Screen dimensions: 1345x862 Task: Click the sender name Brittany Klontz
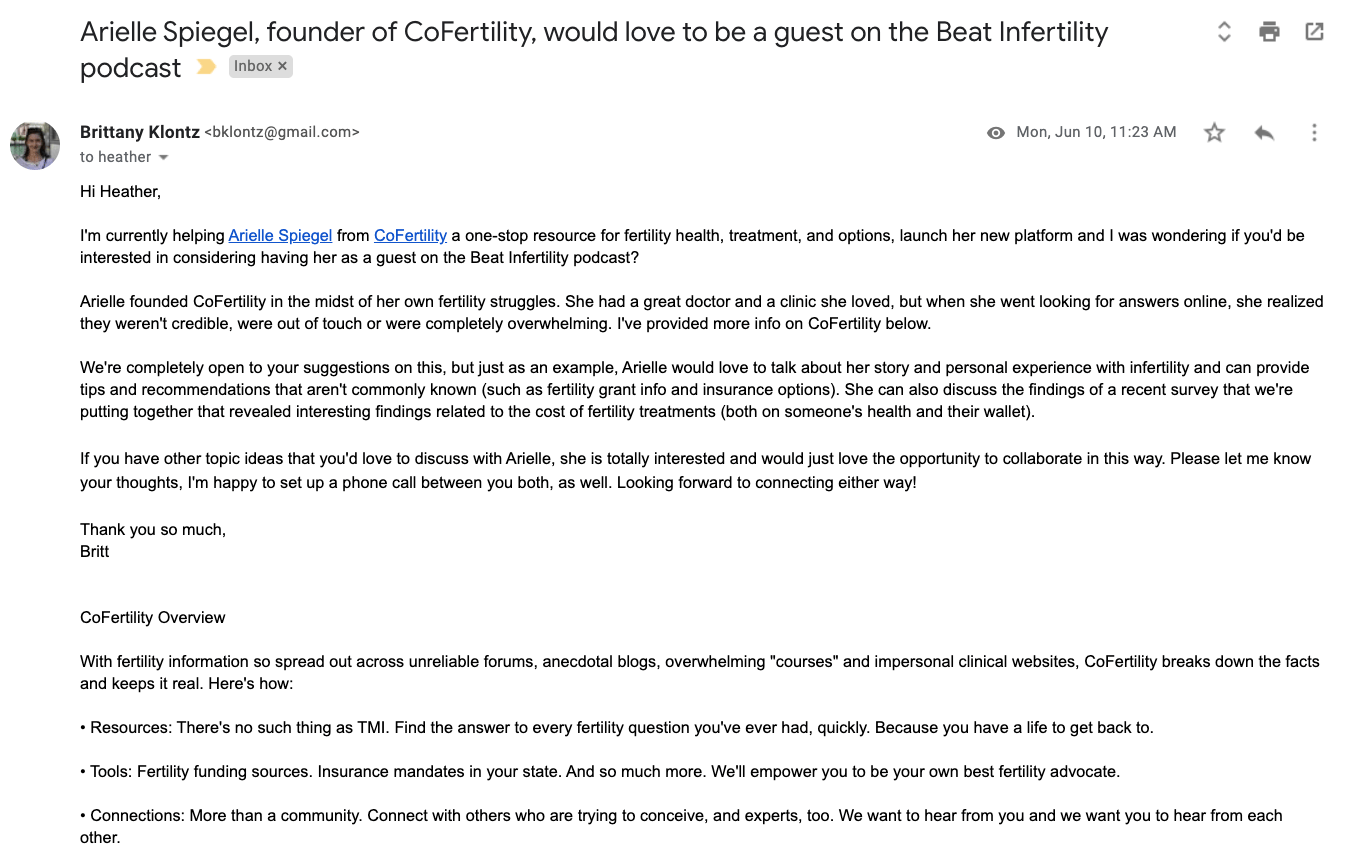coord(140,132)
